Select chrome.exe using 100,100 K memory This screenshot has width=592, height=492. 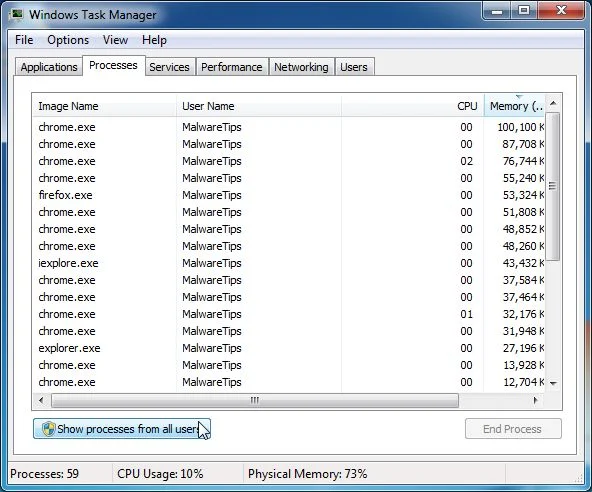point(288,127)
